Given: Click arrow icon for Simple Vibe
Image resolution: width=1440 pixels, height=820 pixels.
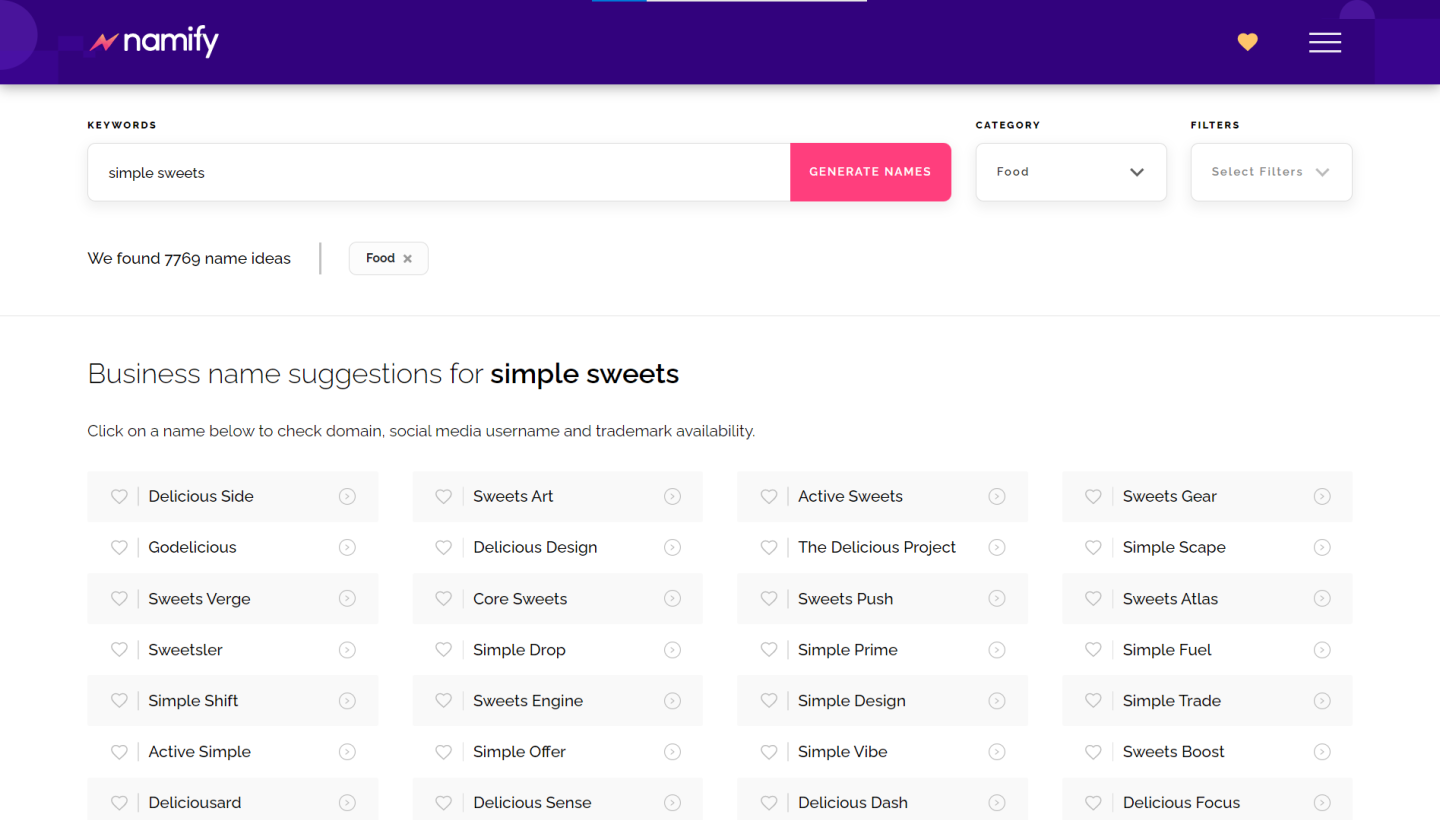Looking at the screenshot, I should coord(996,752).
